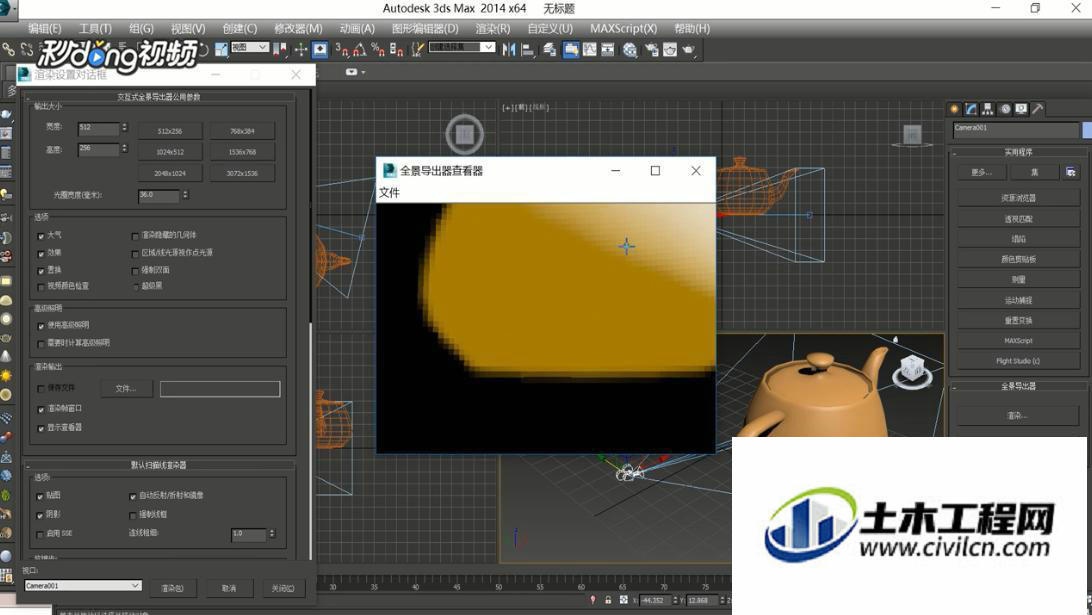Screen dimensions: 1092x615
Task: Open the Rendered Frame Window icon
Action: (670, 49)
